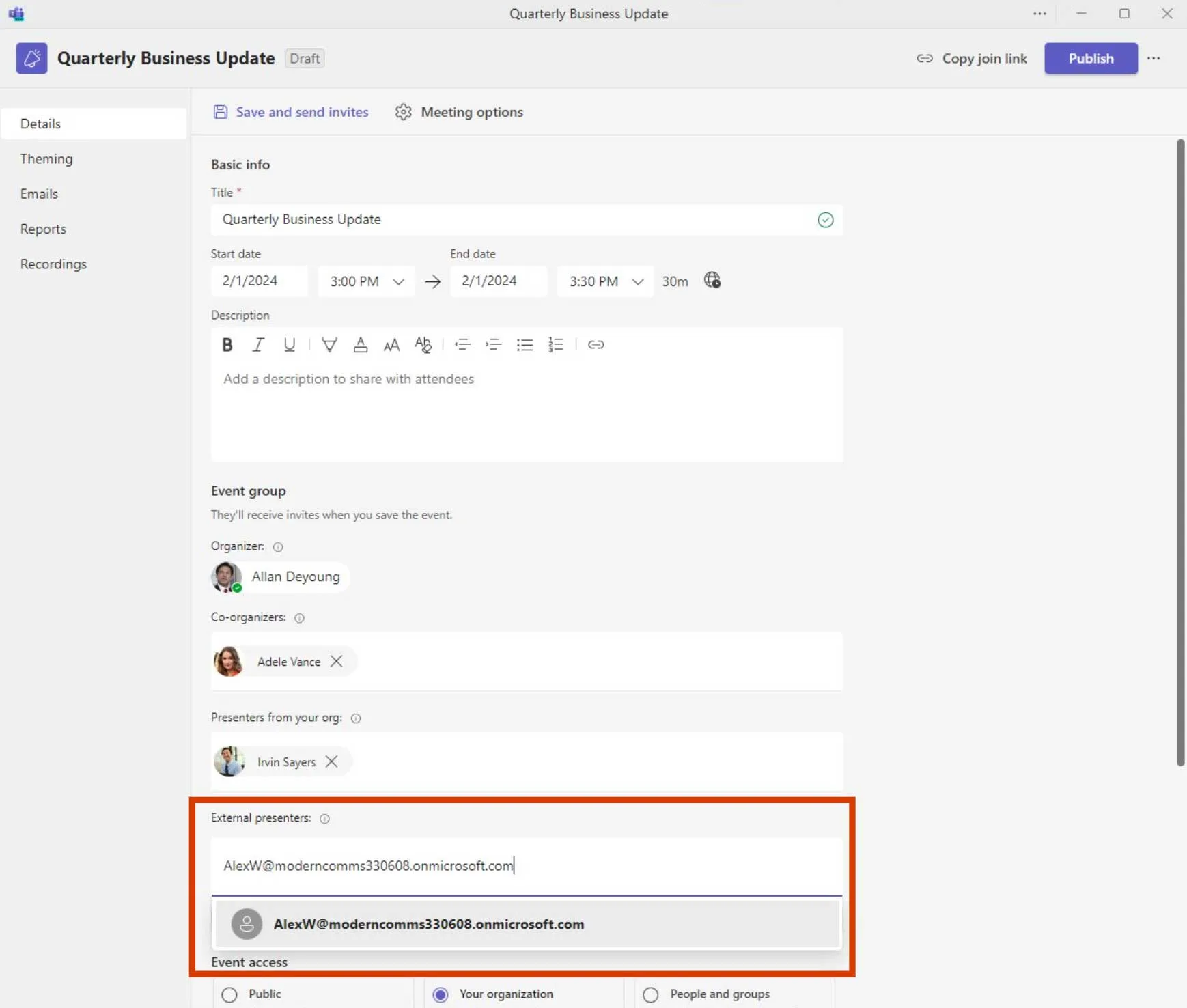Click the Presenters from your org info icon
Screen dimensions: 1187x1008
[356, 718]
